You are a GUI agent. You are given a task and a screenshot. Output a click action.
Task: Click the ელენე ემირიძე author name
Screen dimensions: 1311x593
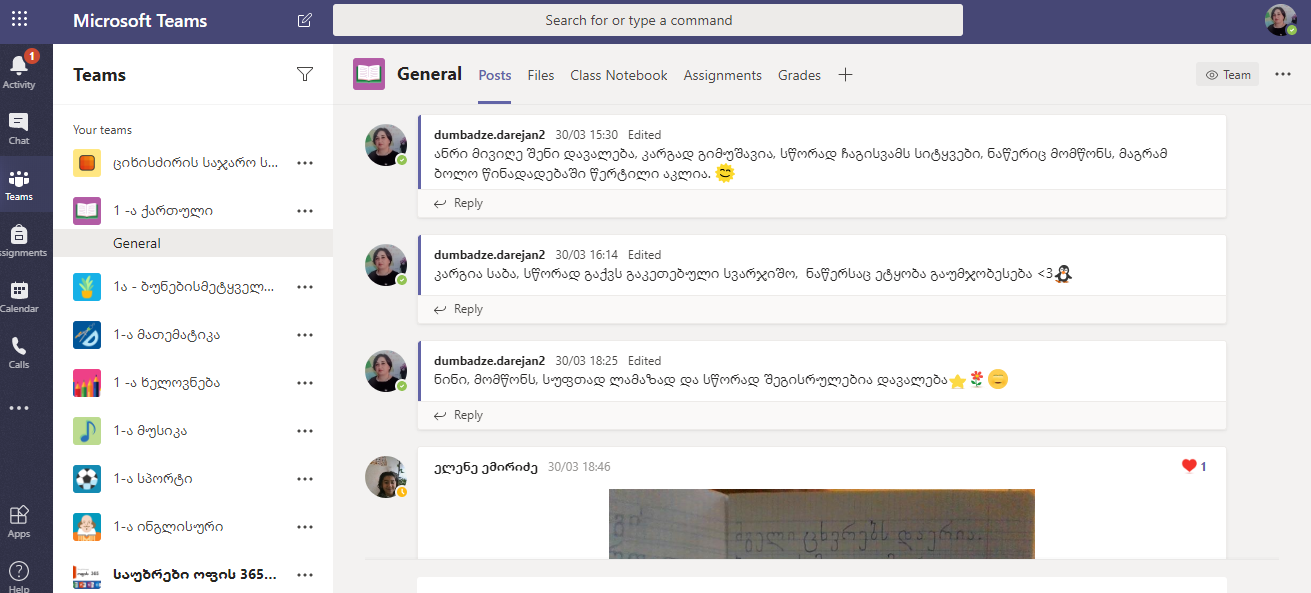pos(486,467)
